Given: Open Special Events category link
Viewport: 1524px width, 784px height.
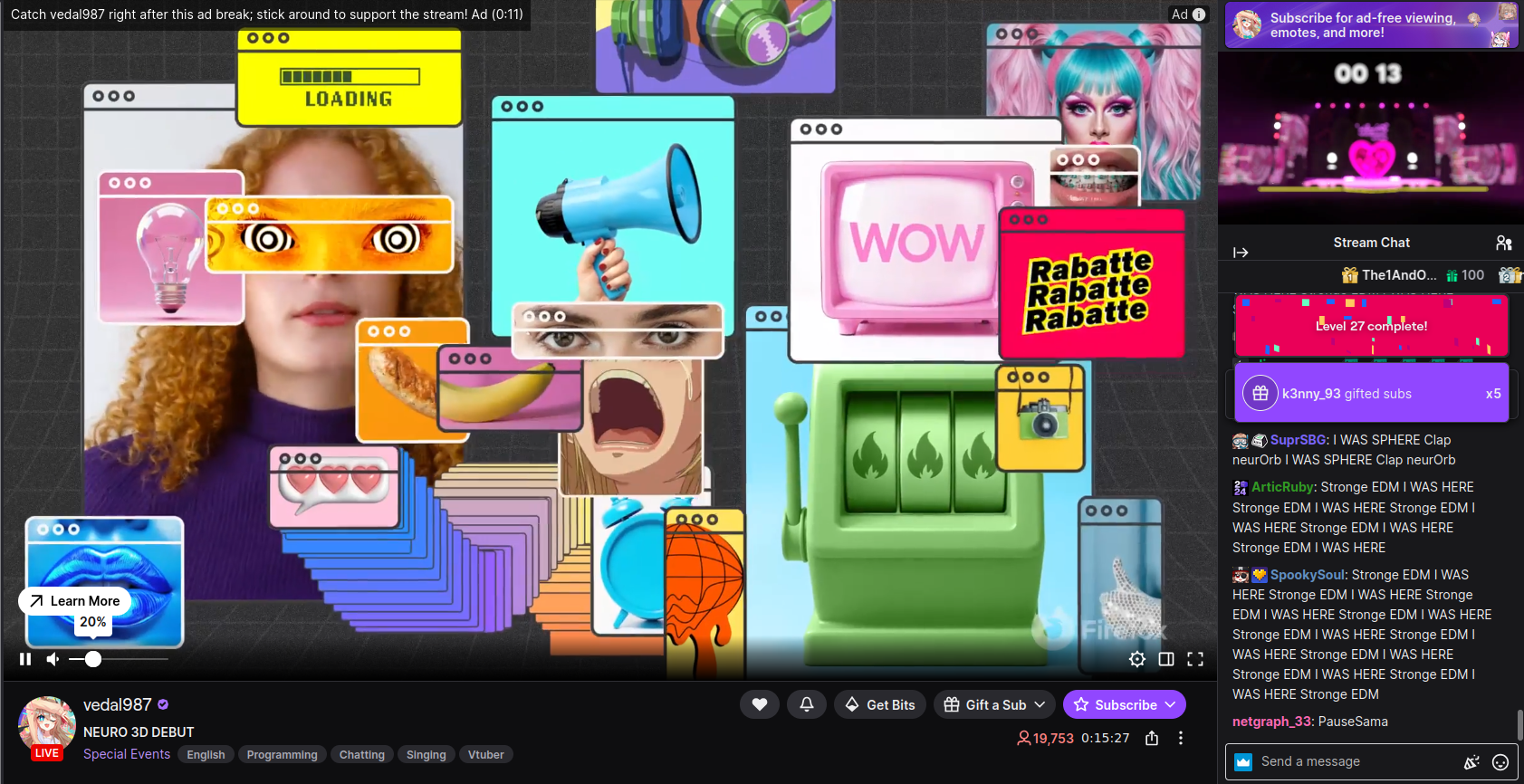Looking at the screenshot, I should click(127, 754).
